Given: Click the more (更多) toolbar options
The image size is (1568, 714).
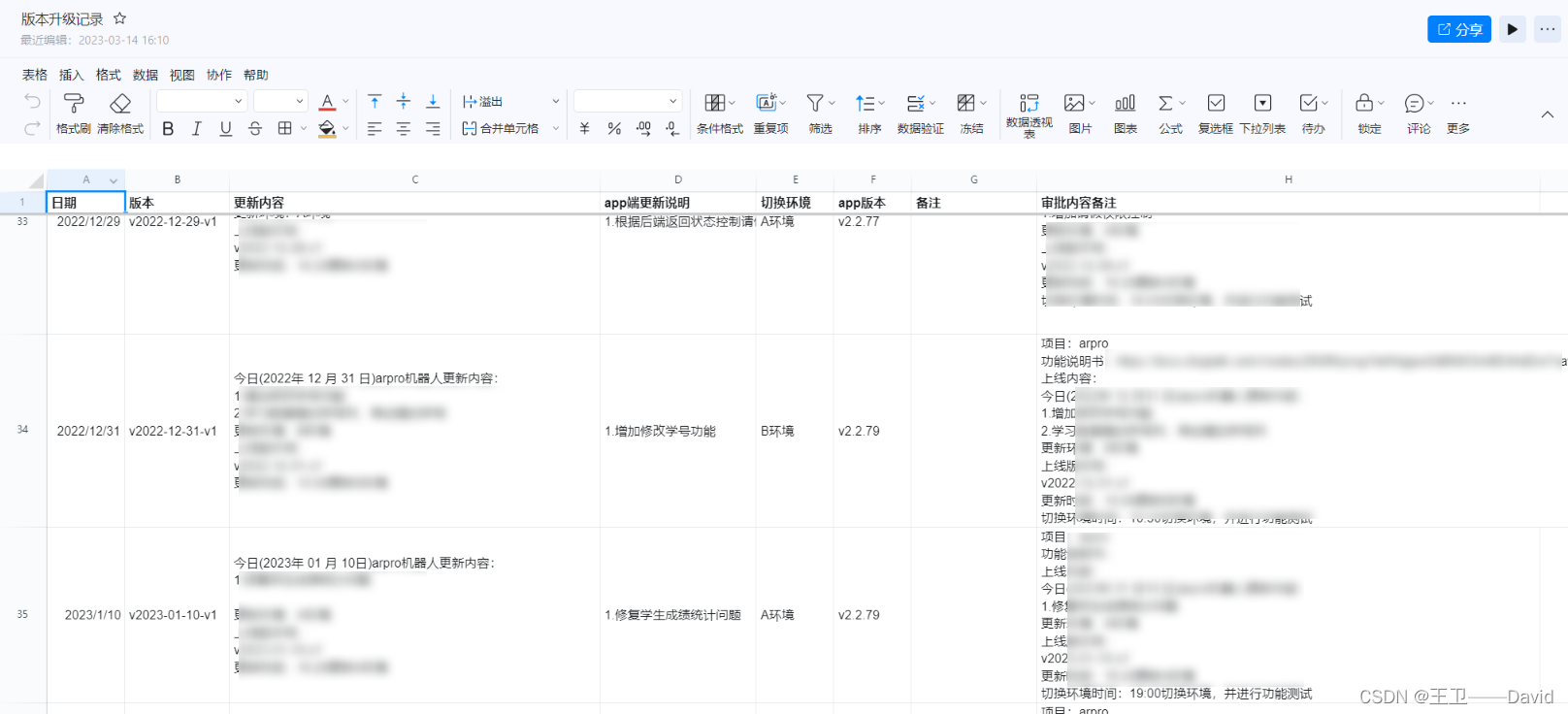Looking at the screenshot, I should [1458, 114].
